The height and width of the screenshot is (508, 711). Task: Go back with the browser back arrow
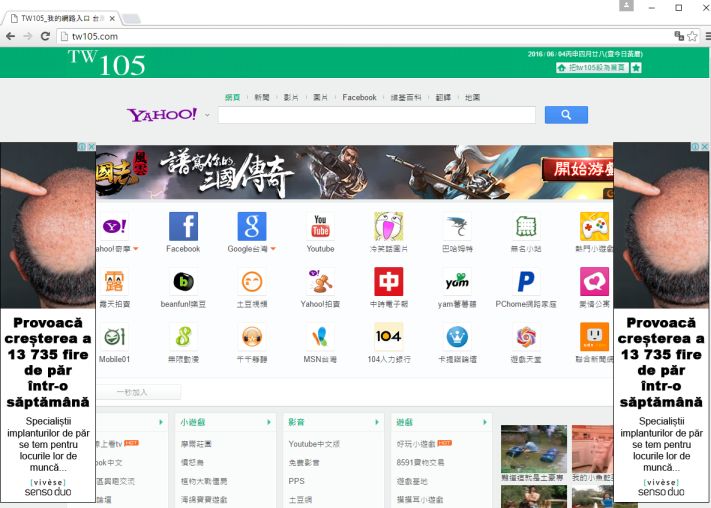tap(10, 36)
